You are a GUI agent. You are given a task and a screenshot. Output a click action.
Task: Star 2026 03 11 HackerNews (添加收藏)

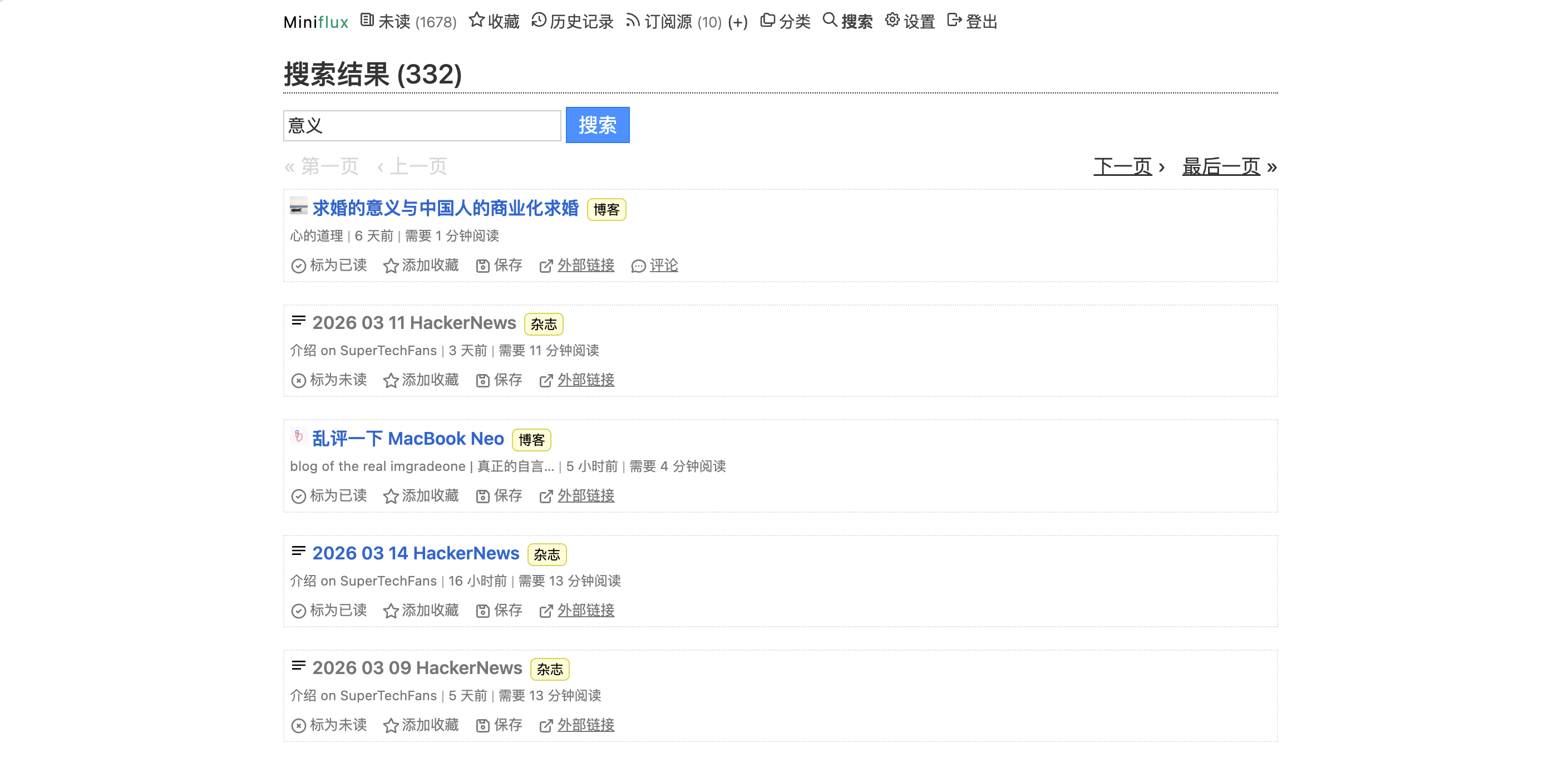click(x=421, y=380)
